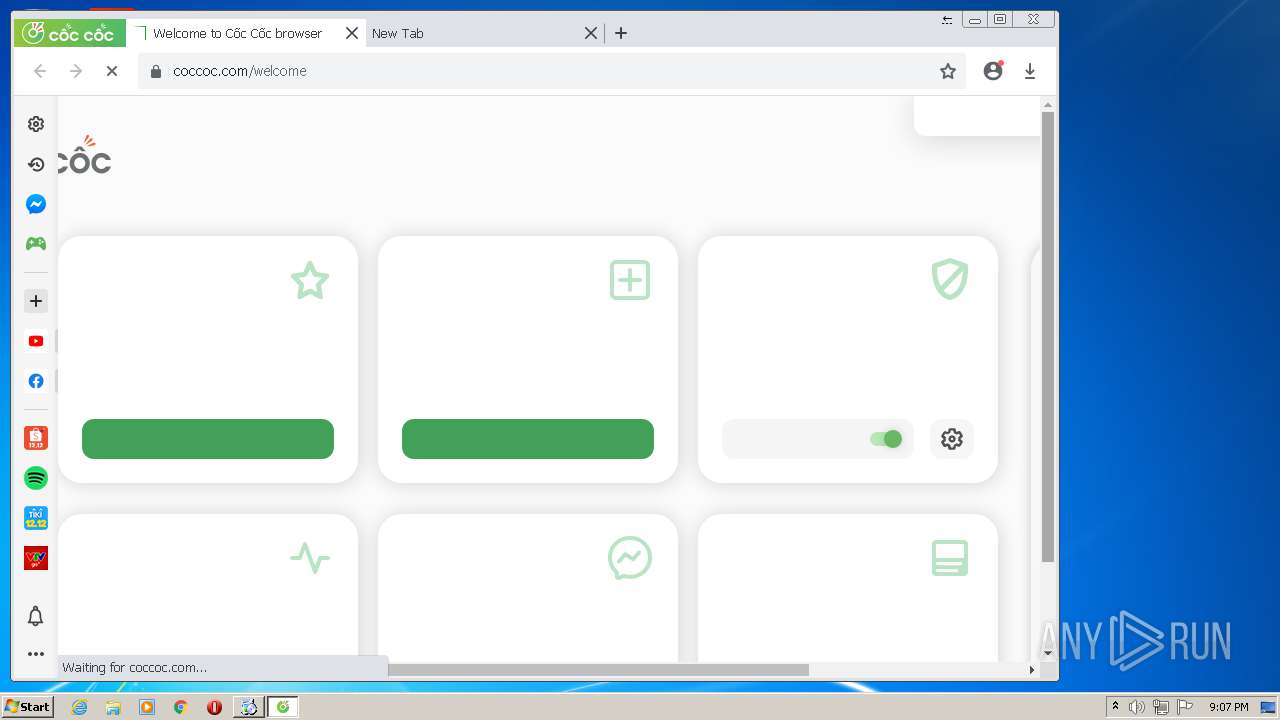The image size is (1280, 720).
Task: Open the notifications bell in the sidebar
Action: 36,616
